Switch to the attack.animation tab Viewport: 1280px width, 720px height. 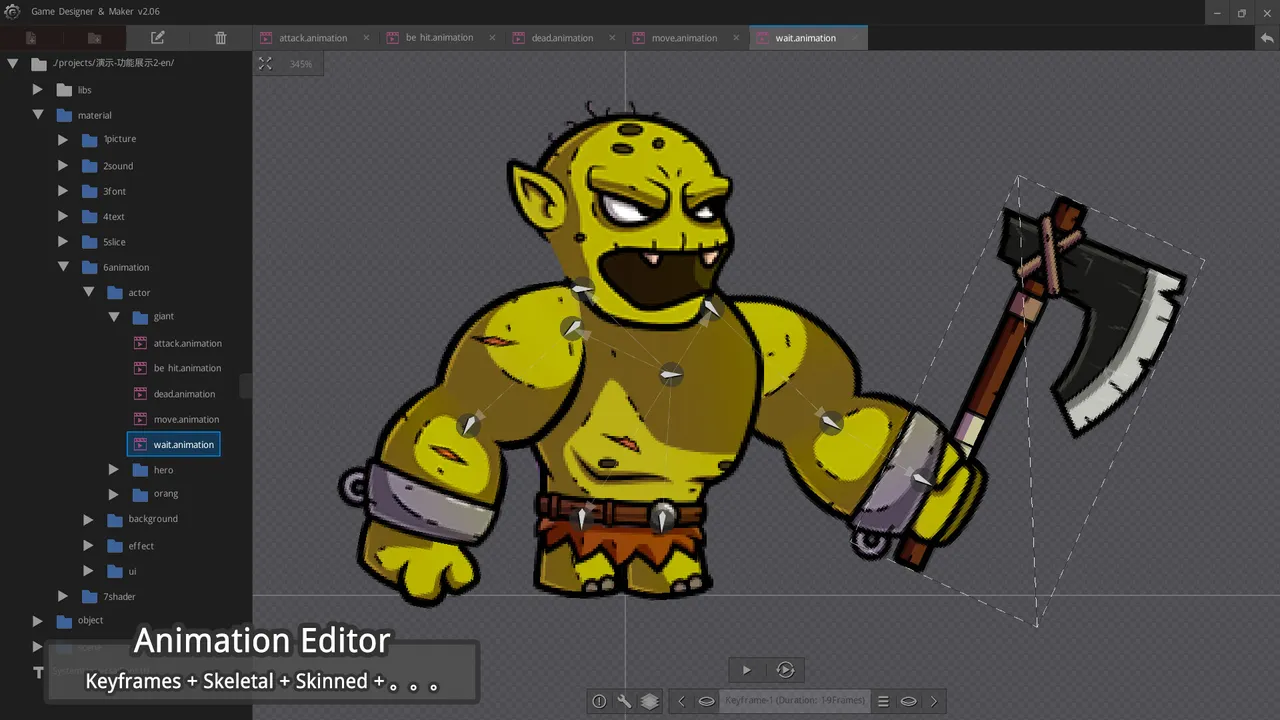pyautogui.click(x=313, y=38)
